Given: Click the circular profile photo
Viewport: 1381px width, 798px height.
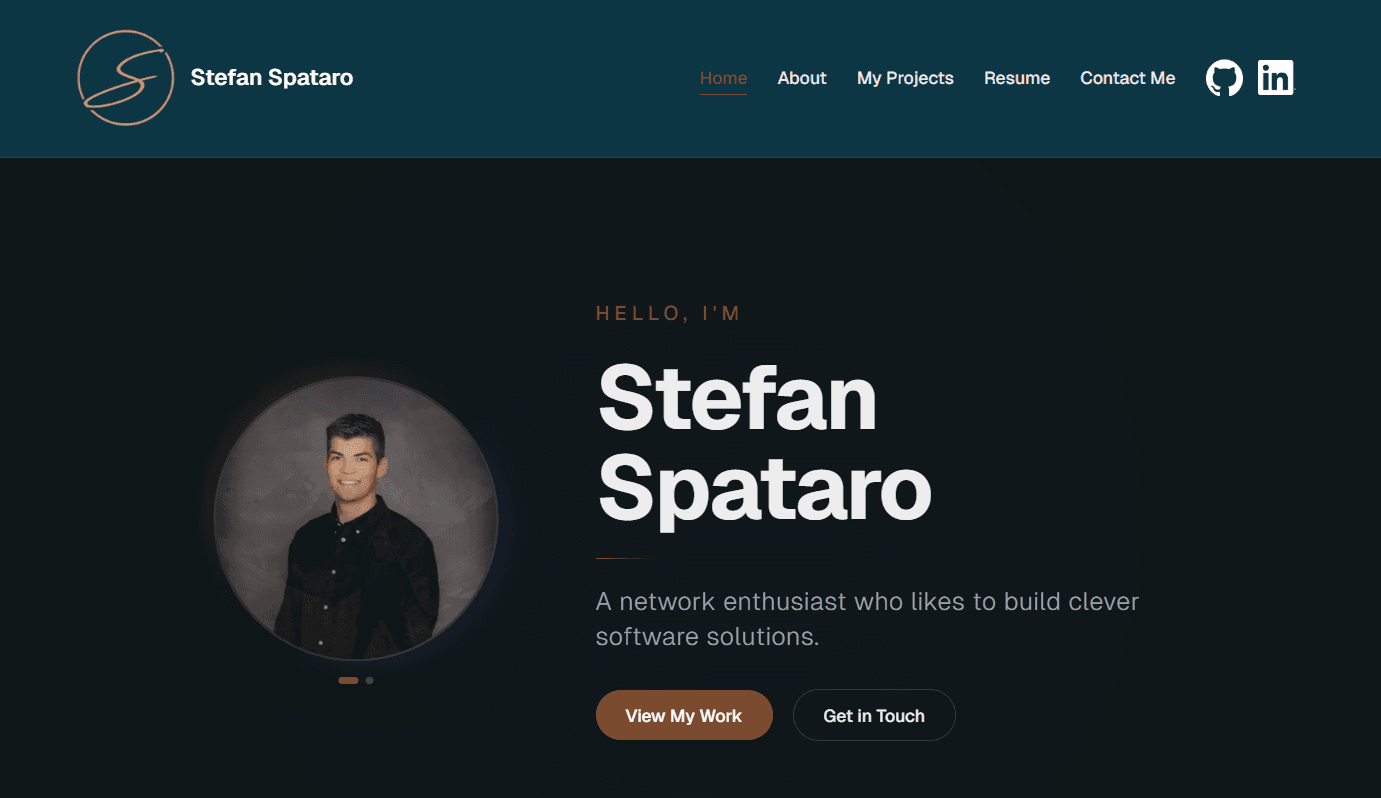Looking at the screenshot, I should click(355, 517).
